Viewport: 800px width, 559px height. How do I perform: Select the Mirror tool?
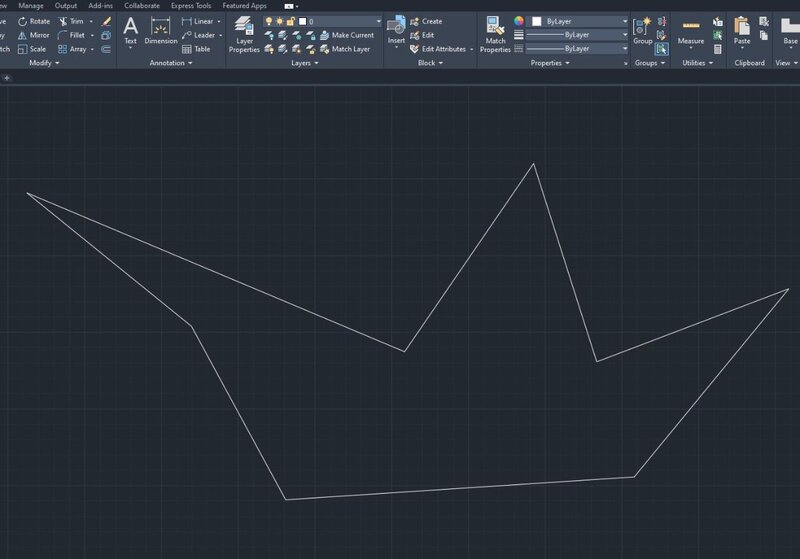[34, 35]
